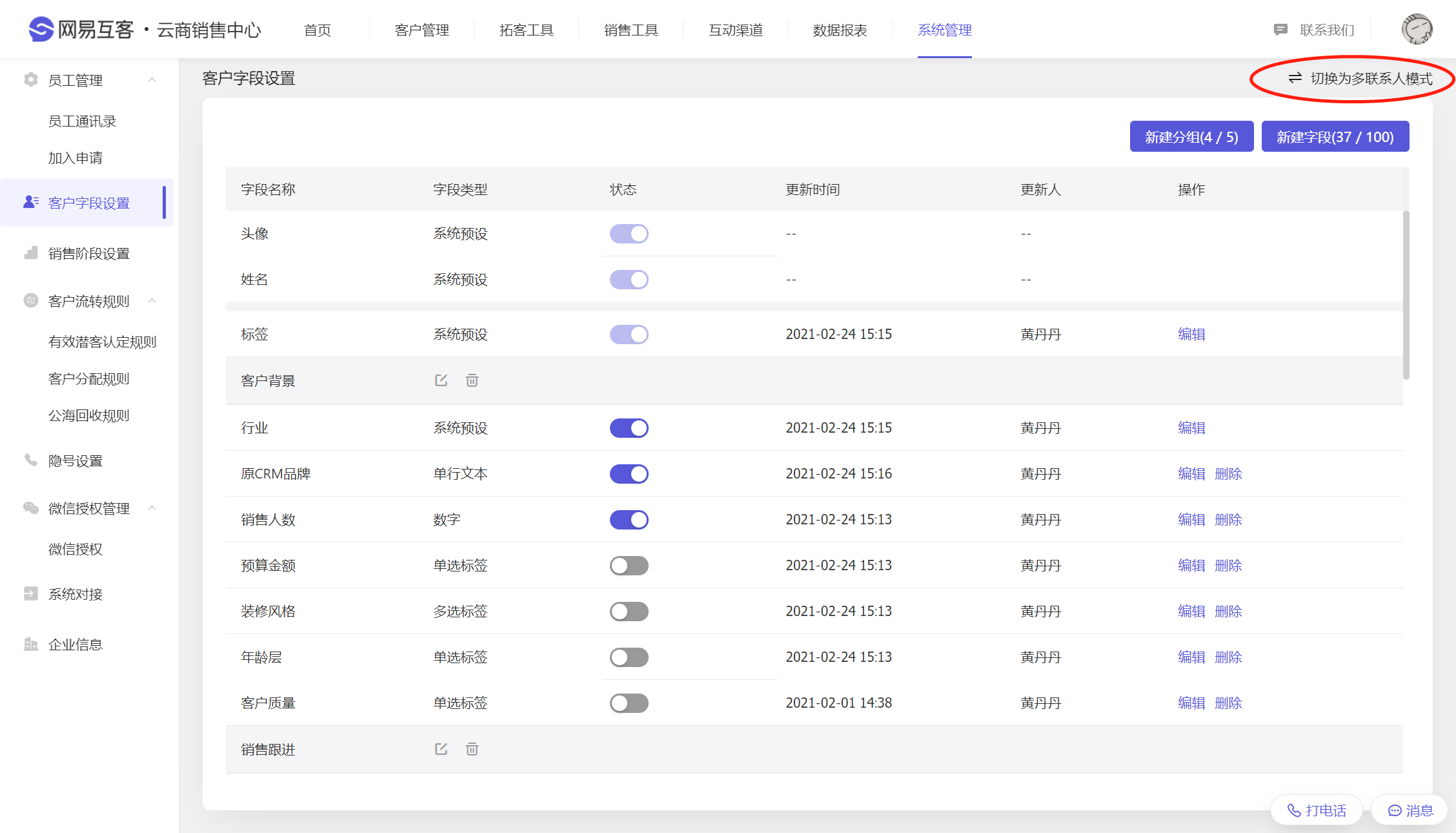
Task: Click 编辑 link for 销售人数 row
Action: point(1191,520)
